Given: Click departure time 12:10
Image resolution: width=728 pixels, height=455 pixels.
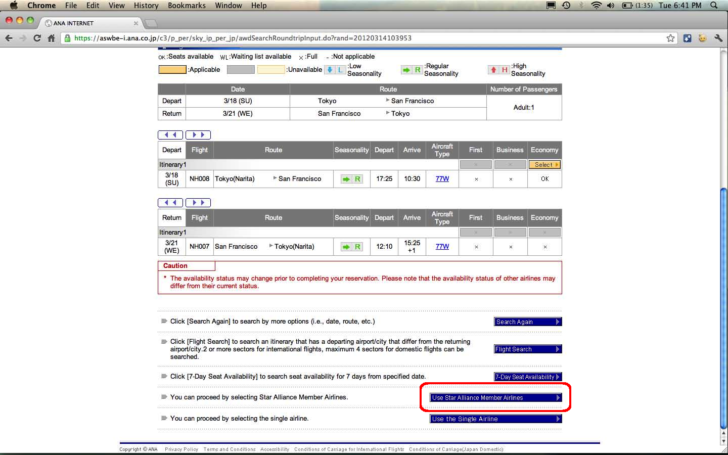Looking at the screenshot, I should [384, 247].
